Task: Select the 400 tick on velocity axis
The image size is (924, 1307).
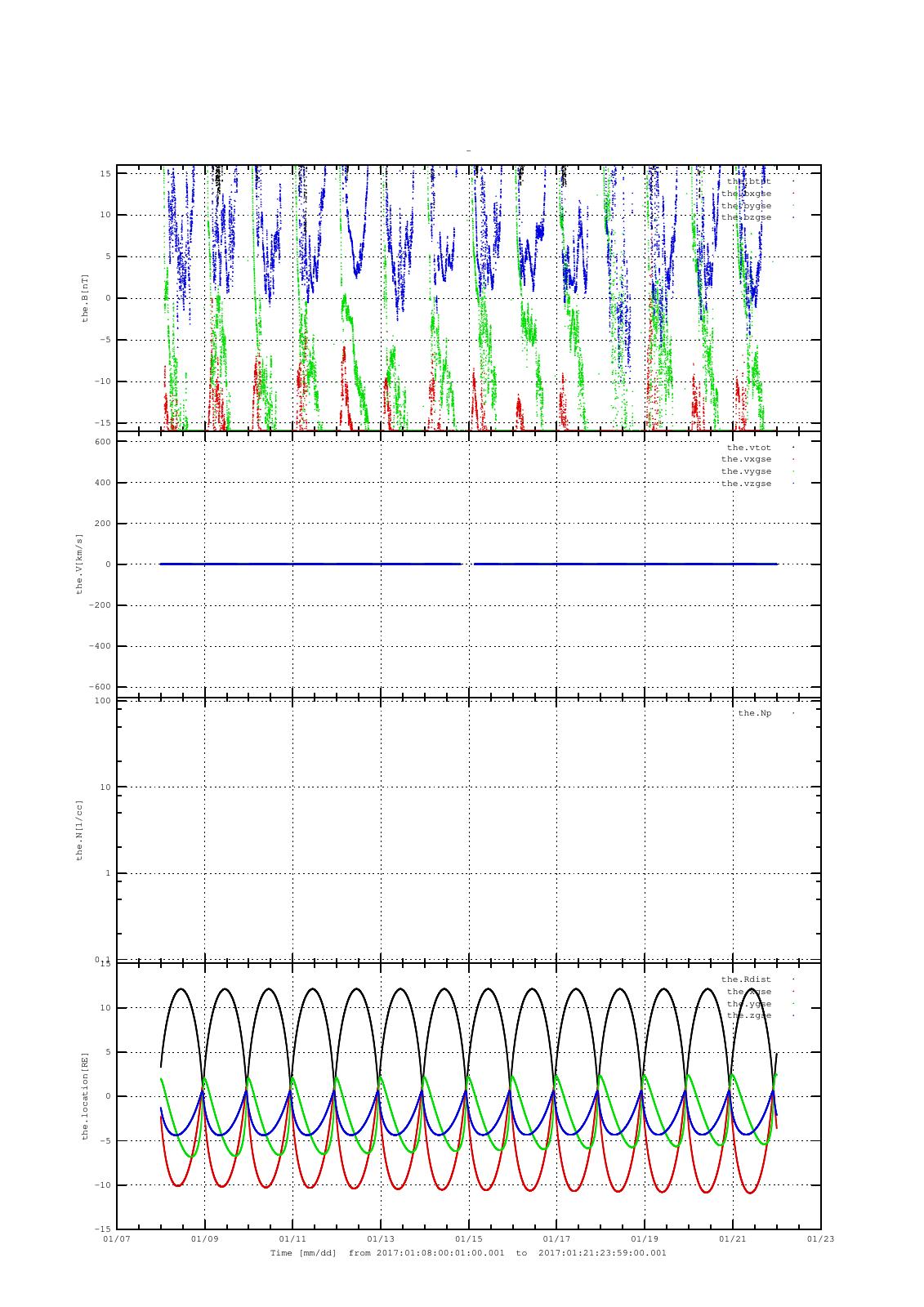Action: click(102, 483)
